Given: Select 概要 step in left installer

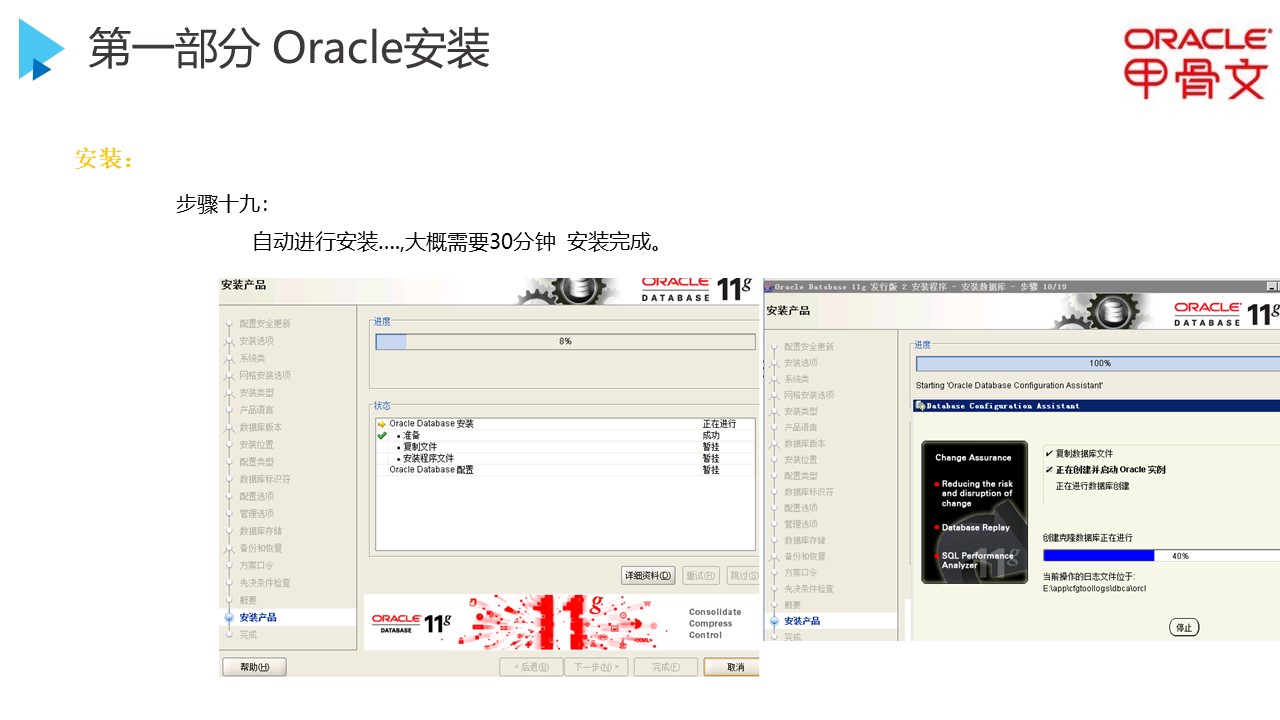Looking at the screenshot, I should pyautogui.click(x=248, y=600).
